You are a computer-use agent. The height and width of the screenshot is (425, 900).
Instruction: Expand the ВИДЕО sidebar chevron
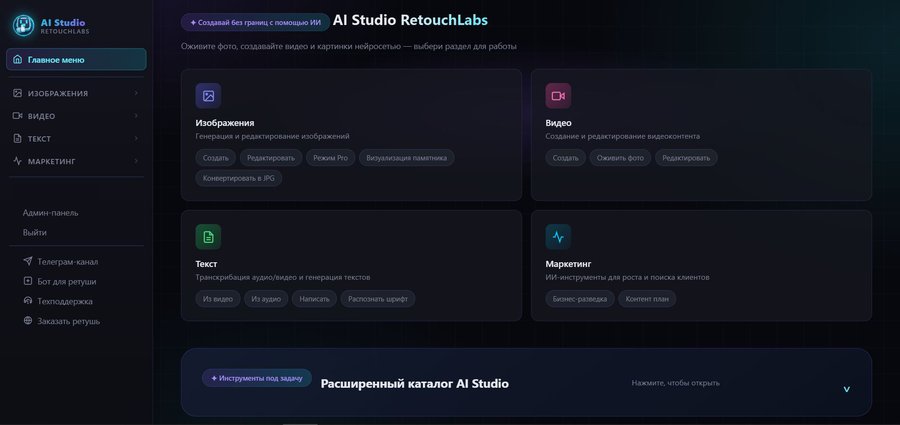[x=136, y=116]
